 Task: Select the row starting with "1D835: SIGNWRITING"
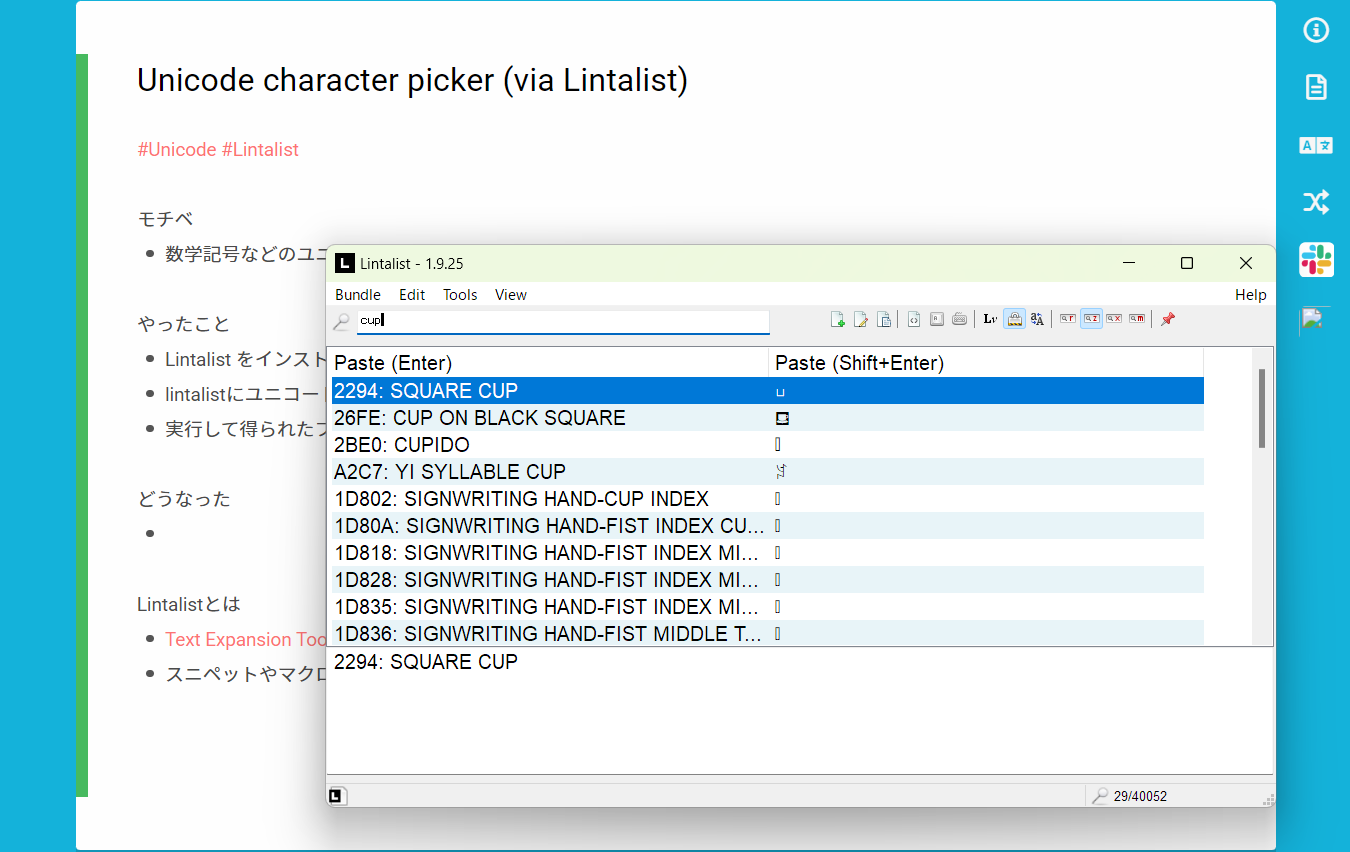(767, 607)
